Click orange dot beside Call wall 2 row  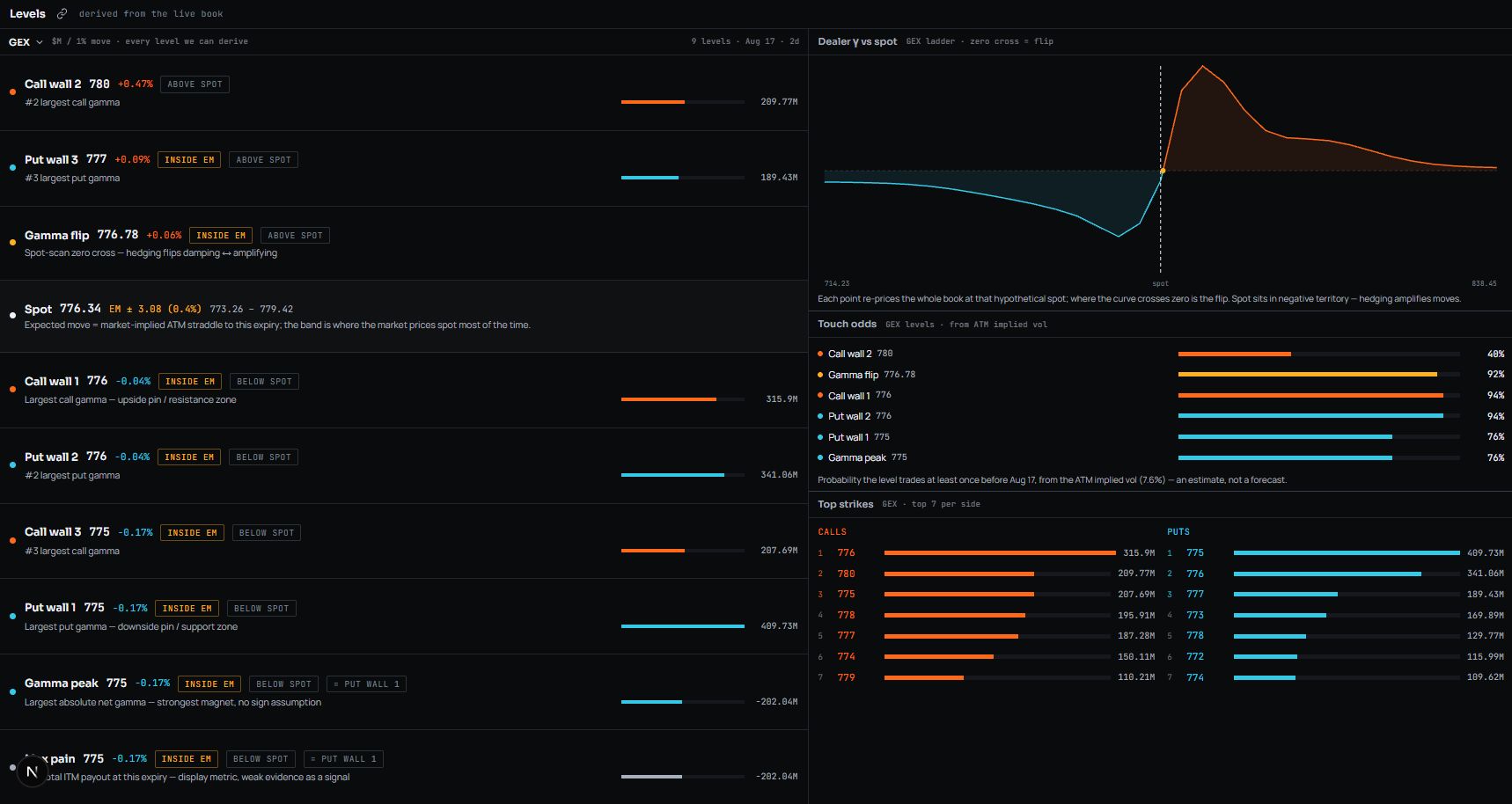click(x=12, y=91)
